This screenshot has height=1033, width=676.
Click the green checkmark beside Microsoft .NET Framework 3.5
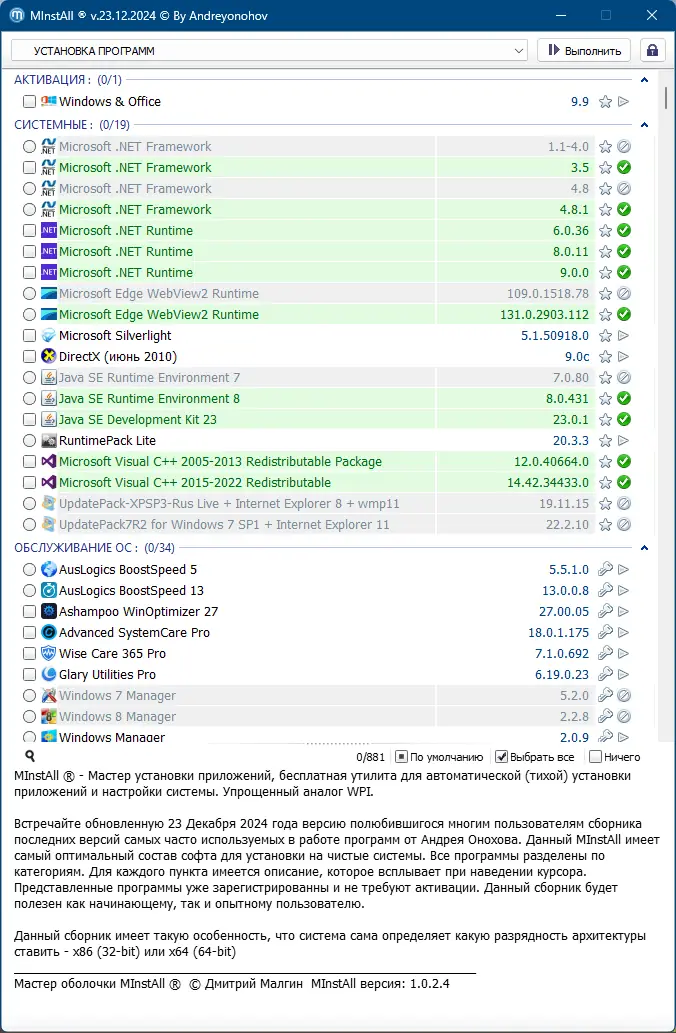tap(624, 167)
